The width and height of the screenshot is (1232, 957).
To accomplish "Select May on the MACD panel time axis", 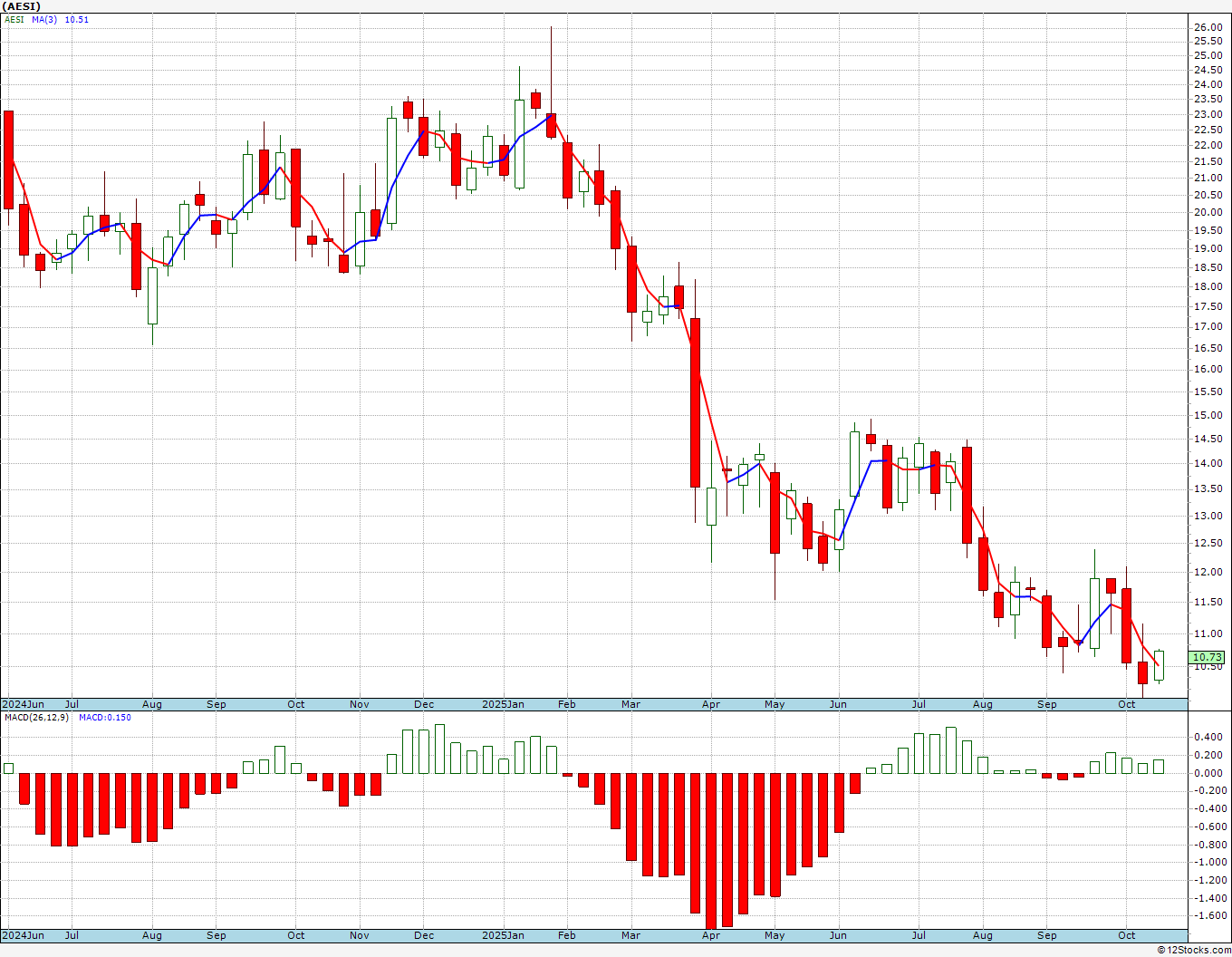I will pos(775,935).
